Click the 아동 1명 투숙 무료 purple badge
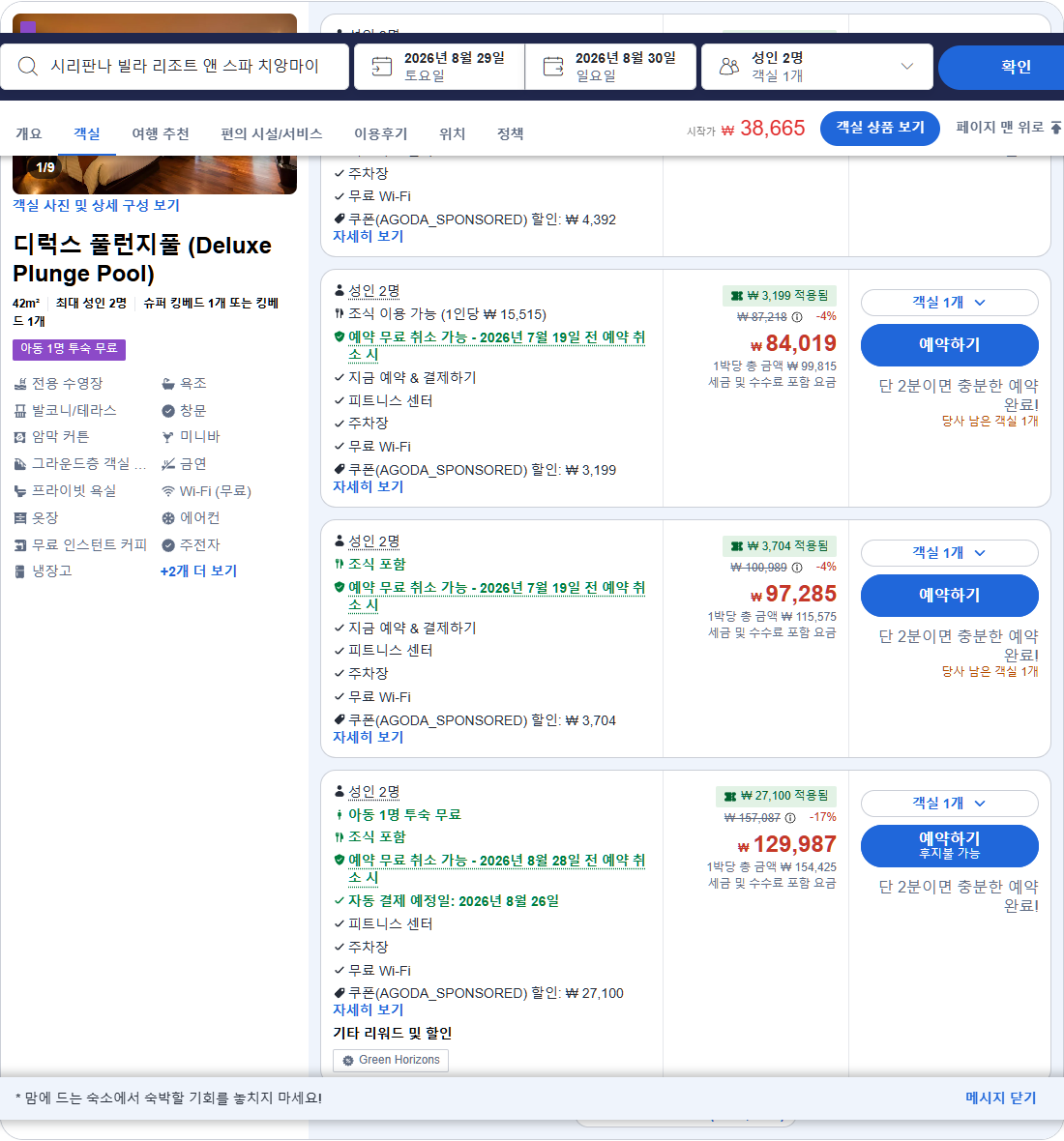Image resolution: width=1064 pixels, height=1141 pixels. (x=69, y=349)
